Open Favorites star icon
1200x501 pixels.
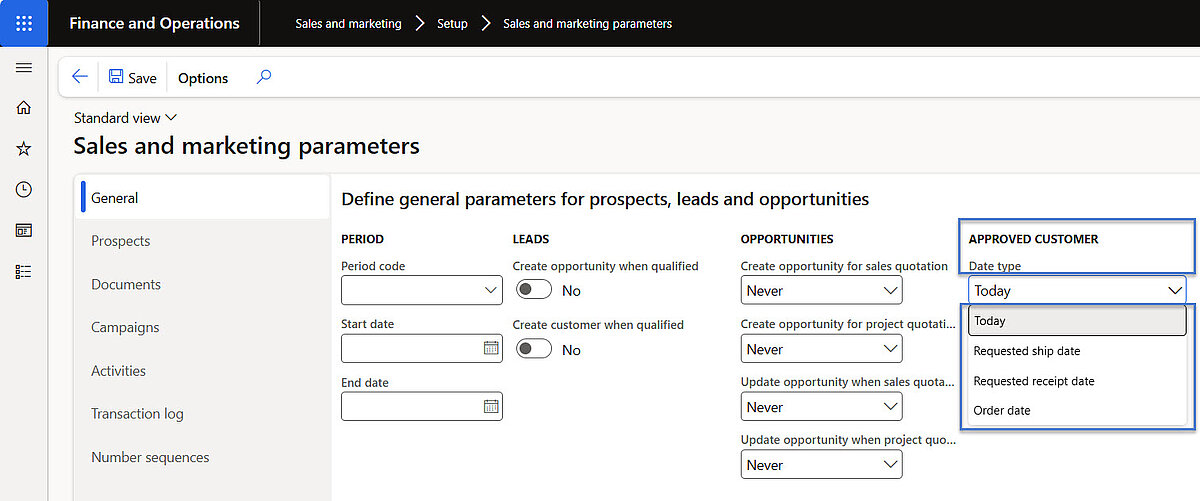pos(24,149)
